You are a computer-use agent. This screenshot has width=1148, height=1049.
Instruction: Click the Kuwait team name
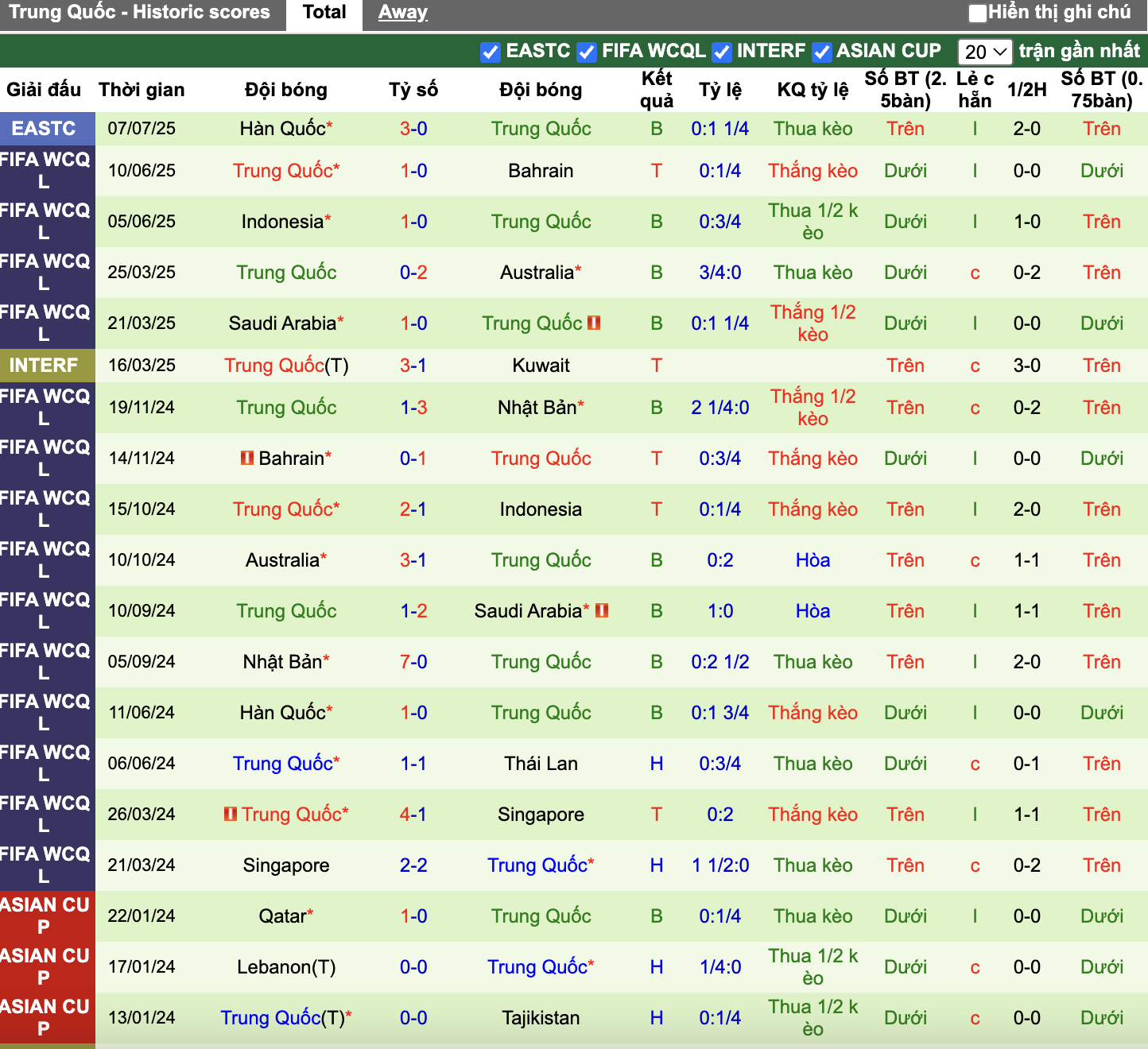(541, 366)
